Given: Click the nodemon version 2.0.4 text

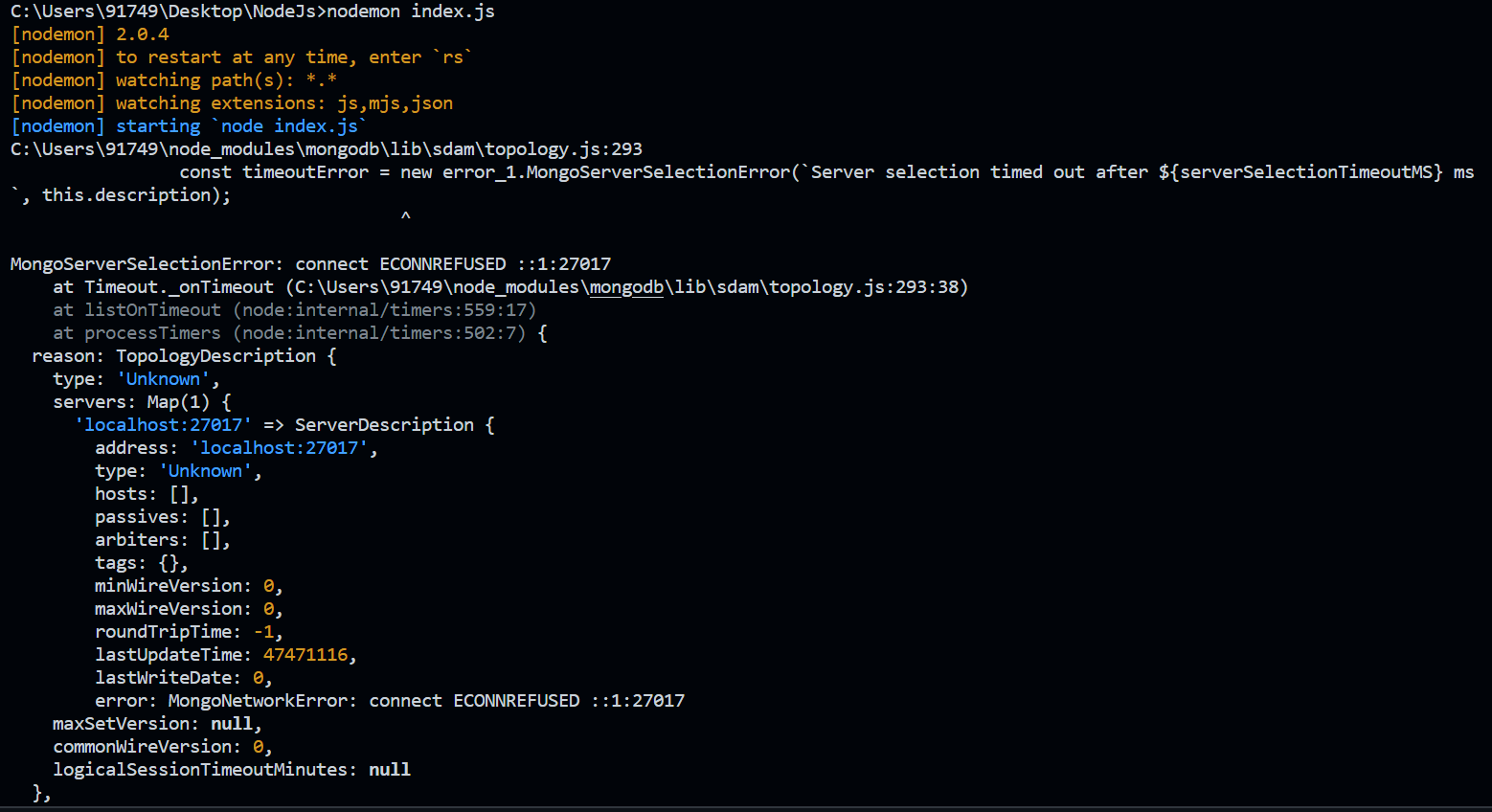Looking at the screenshot, I should click(x=143, y=34).
